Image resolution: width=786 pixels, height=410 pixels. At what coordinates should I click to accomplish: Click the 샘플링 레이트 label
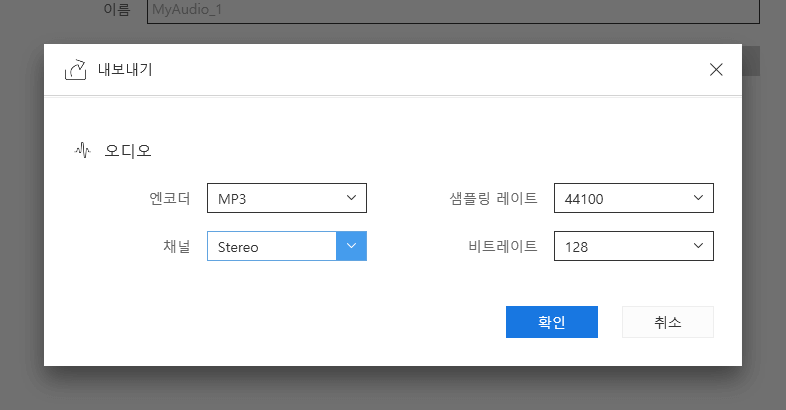click(x=494, y=198)
